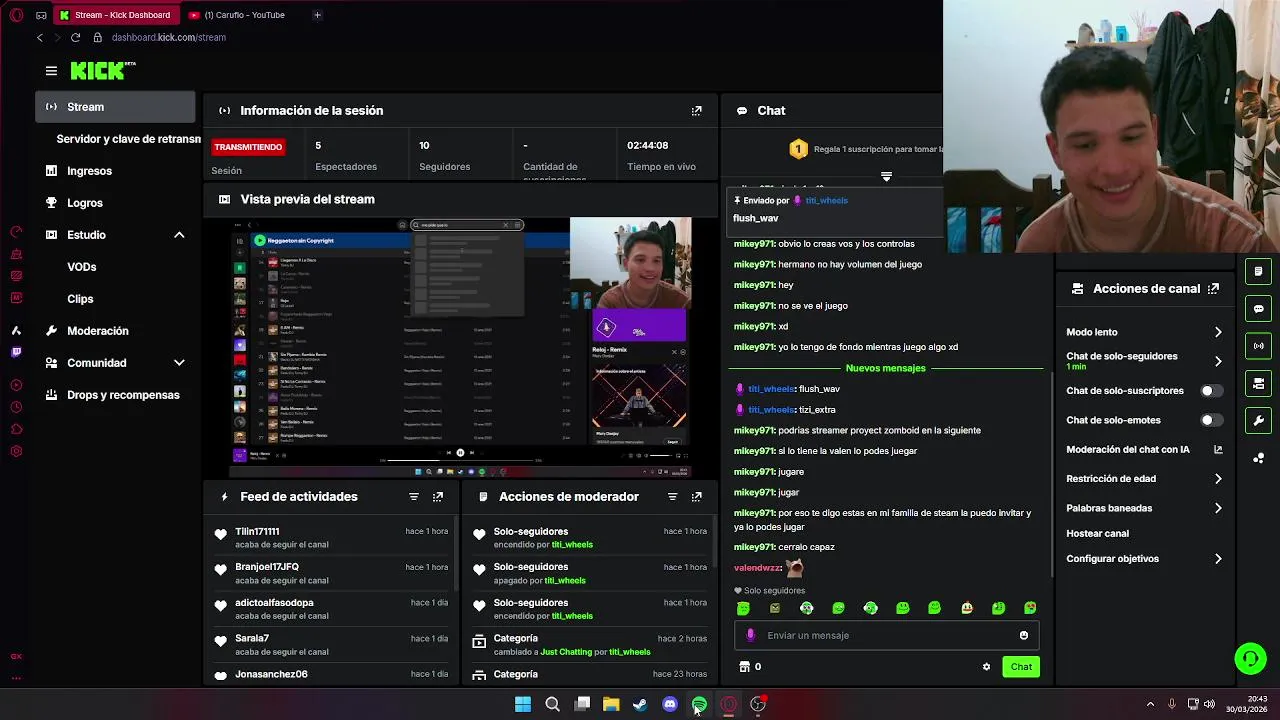The image size is (1280, 720).
Task: Insert the first green chat emote
Action: (743, 608)
